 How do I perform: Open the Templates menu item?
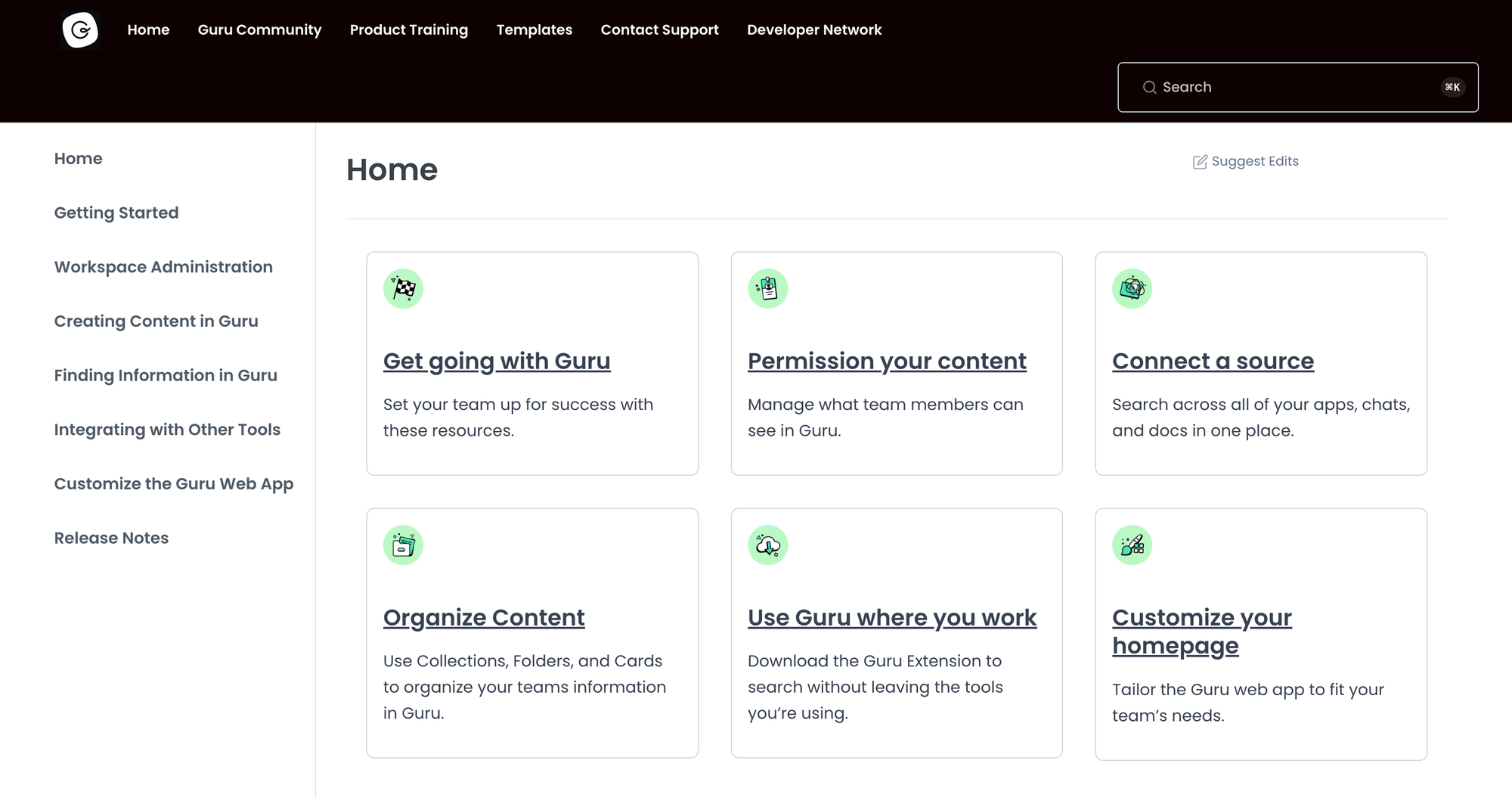[534, 29]
